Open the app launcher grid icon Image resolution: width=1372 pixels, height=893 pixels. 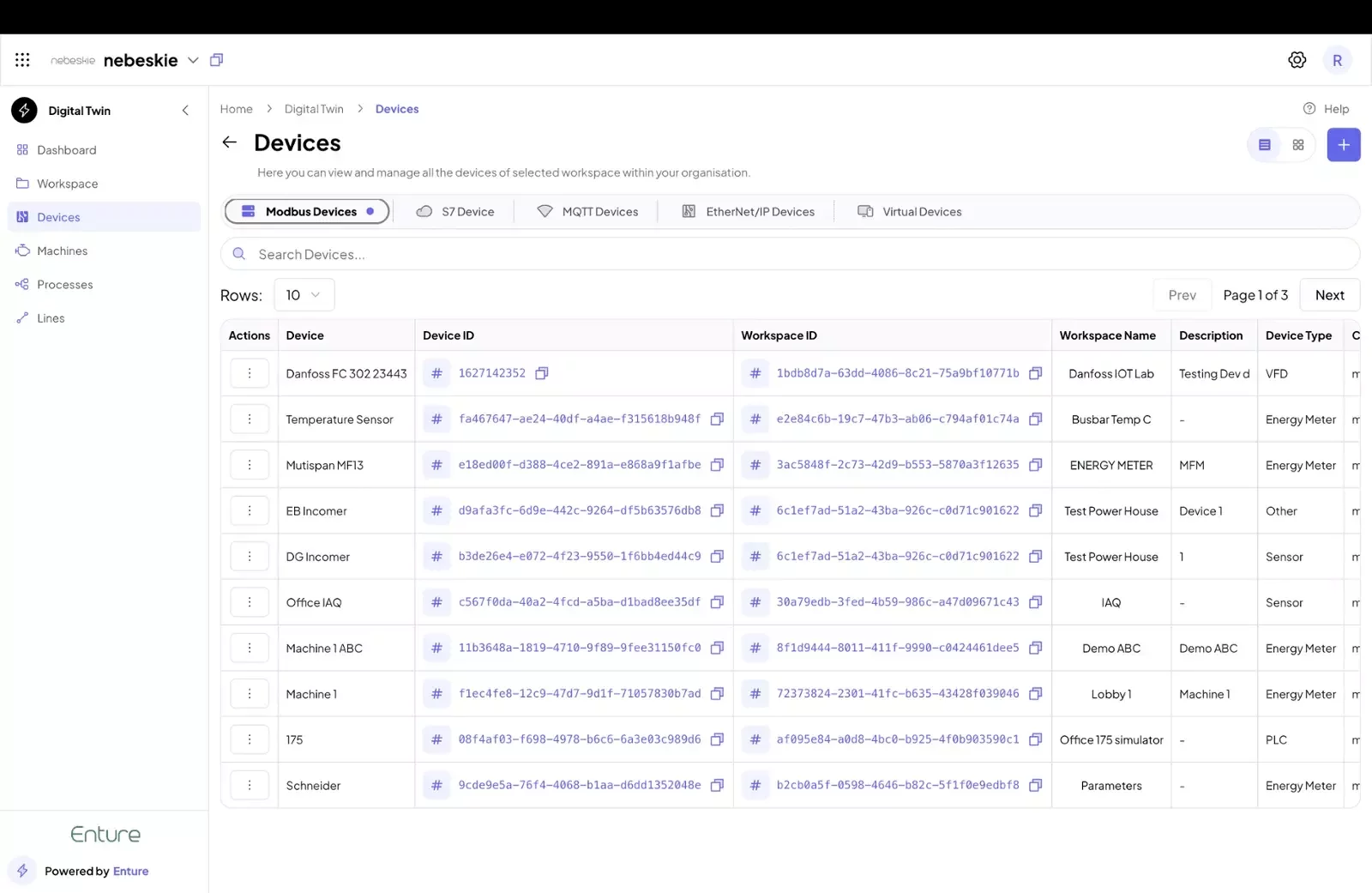click(x=22, y=60)
